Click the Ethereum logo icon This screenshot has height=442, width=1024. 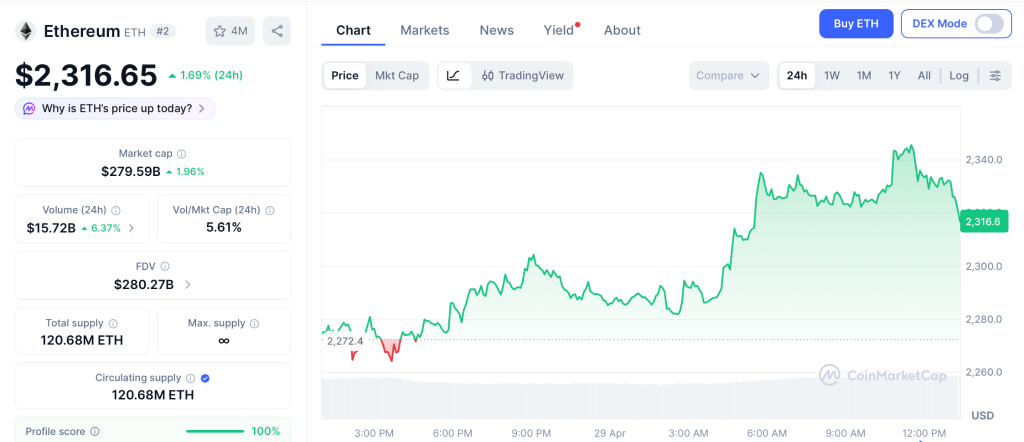[25, 31]
